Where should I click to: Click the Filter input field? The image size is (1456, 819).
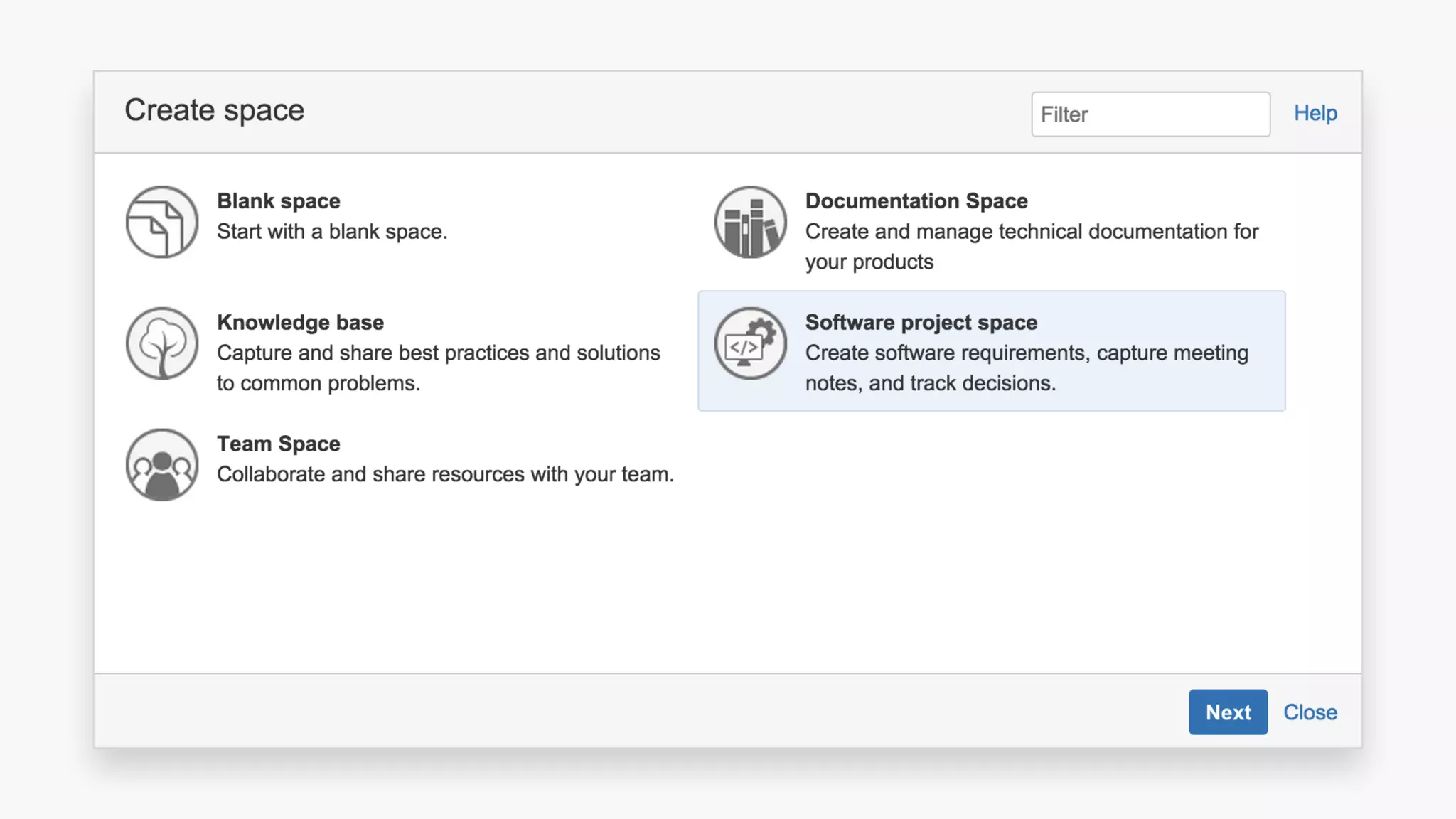pos(1150,114)
